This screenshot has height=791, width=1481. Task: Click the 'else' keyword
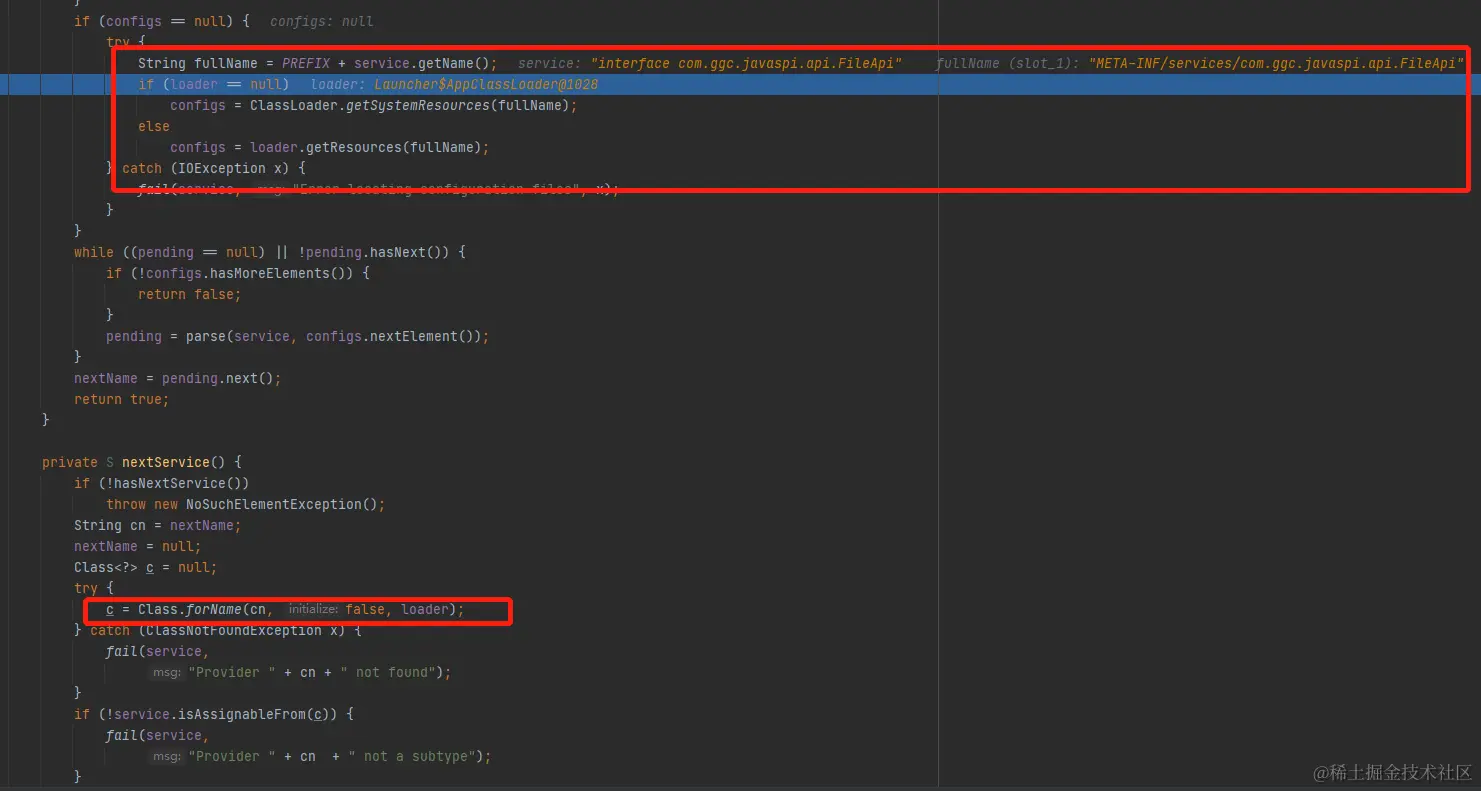(x=154, y=126)
